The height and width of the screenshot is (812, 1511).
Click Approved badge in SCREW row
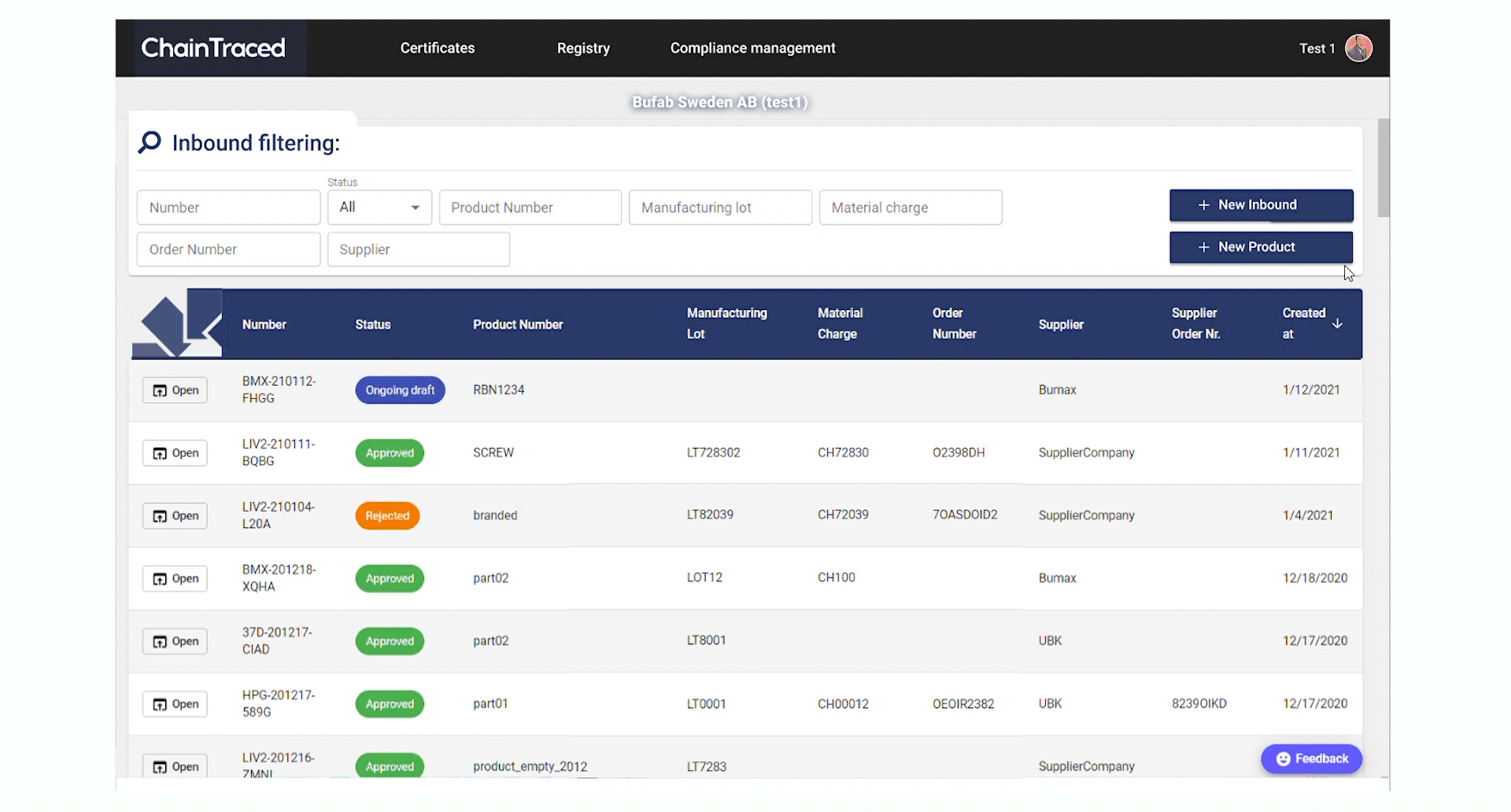click(x=390, y=453)
